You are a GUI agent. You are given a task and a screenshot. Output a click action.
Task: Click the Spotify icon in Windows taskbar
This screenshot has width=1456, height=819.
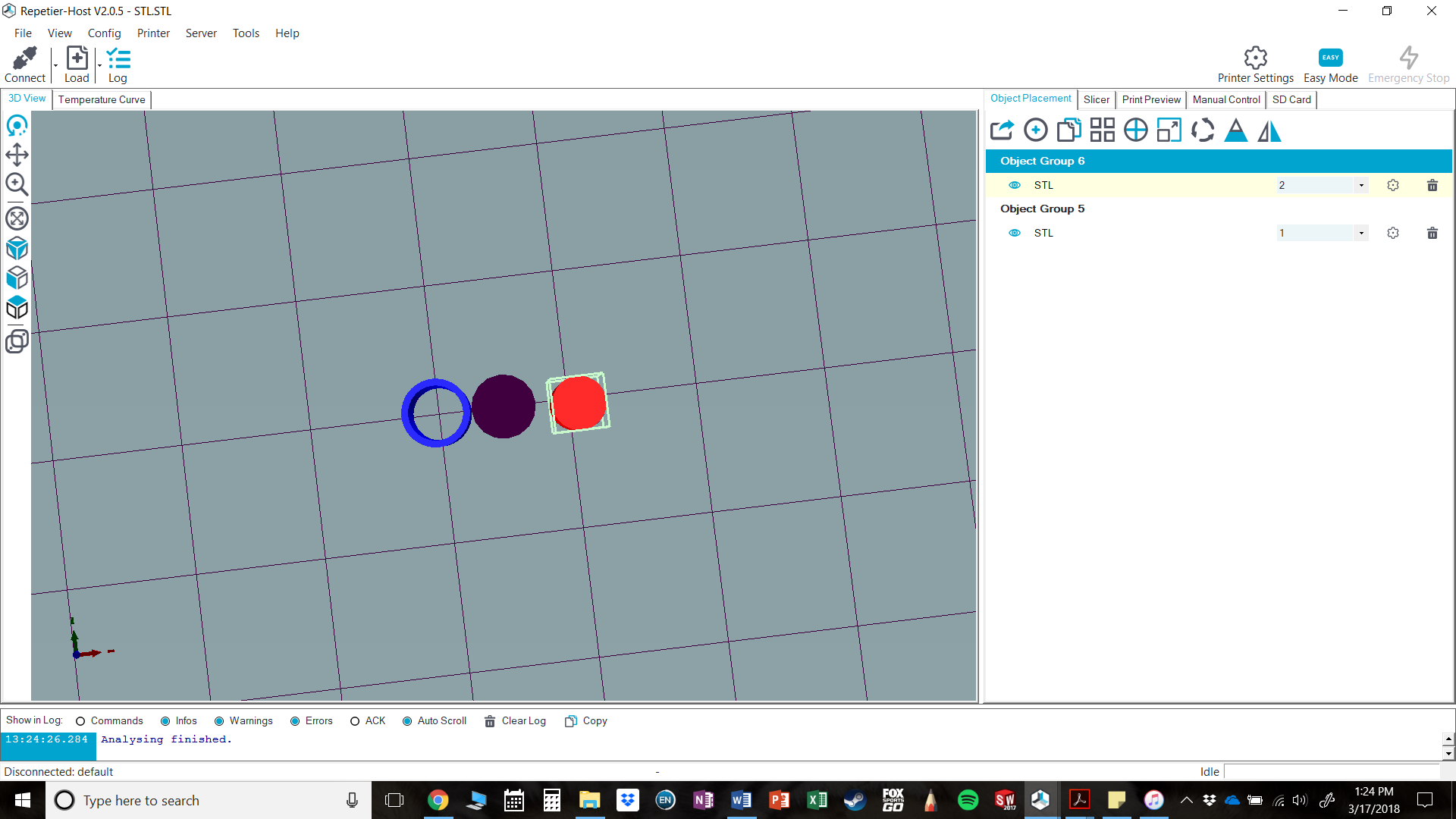pyautogui.click(x=967, y=800)
